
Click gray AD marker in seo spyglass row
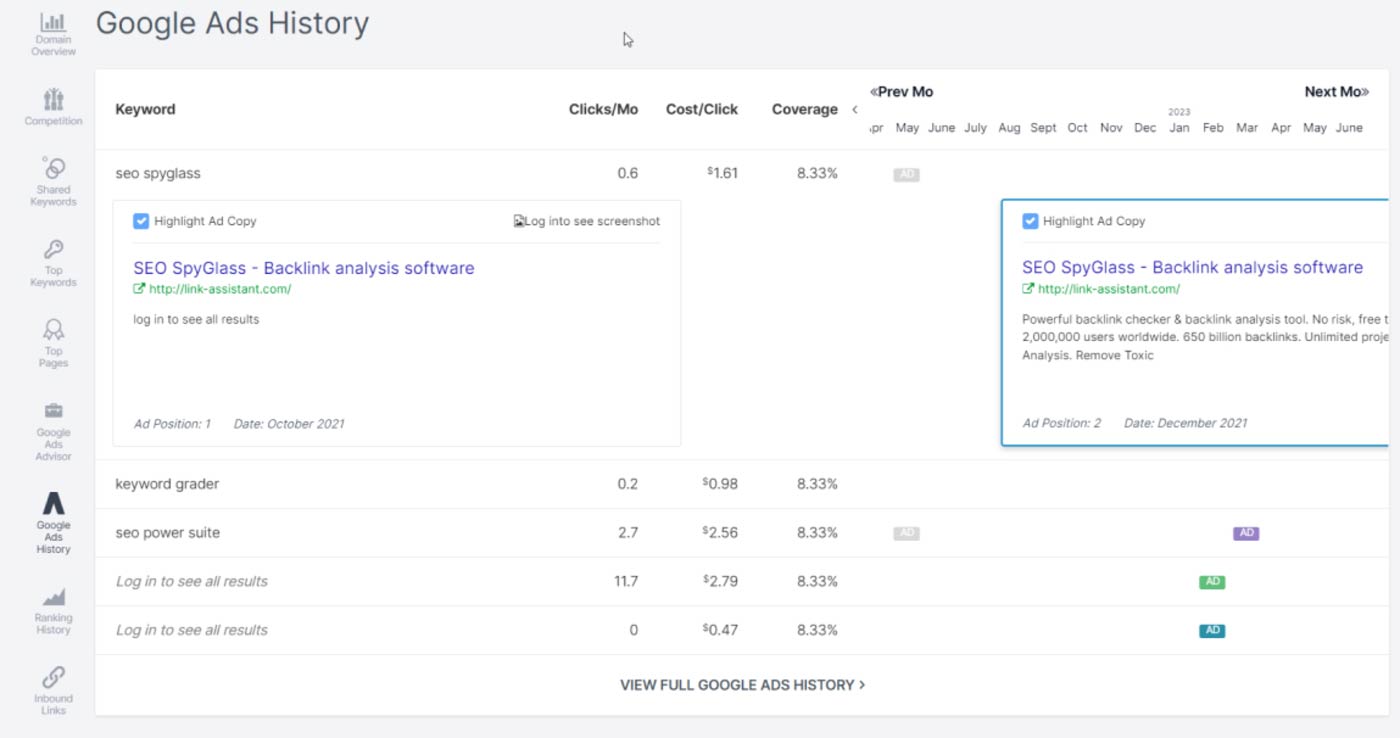click(x=906, y=174)
